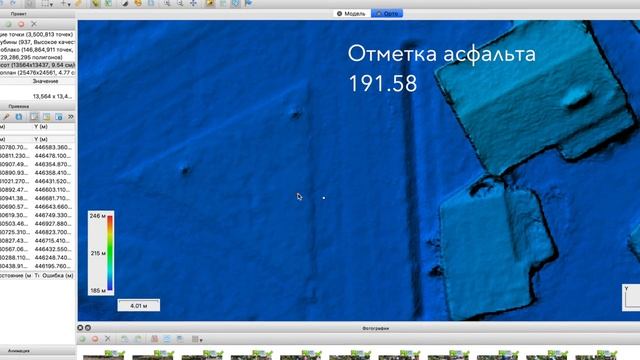Select the navigation cursor tool in top toolbar
This screenshot has height=360, width=640.
(x=30, y=3)
